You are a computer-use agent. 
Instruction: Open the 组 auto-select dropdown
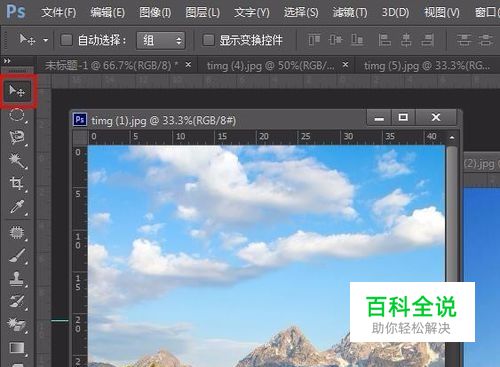click(x=161, y=40)
